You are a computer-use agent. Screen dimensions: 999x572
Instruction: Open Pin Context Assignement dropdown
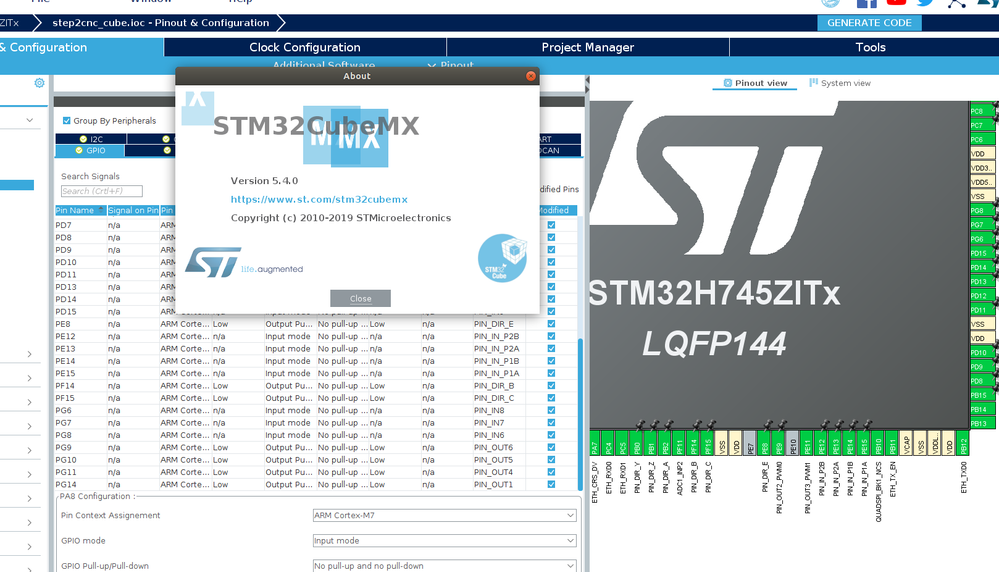point(444,515)
